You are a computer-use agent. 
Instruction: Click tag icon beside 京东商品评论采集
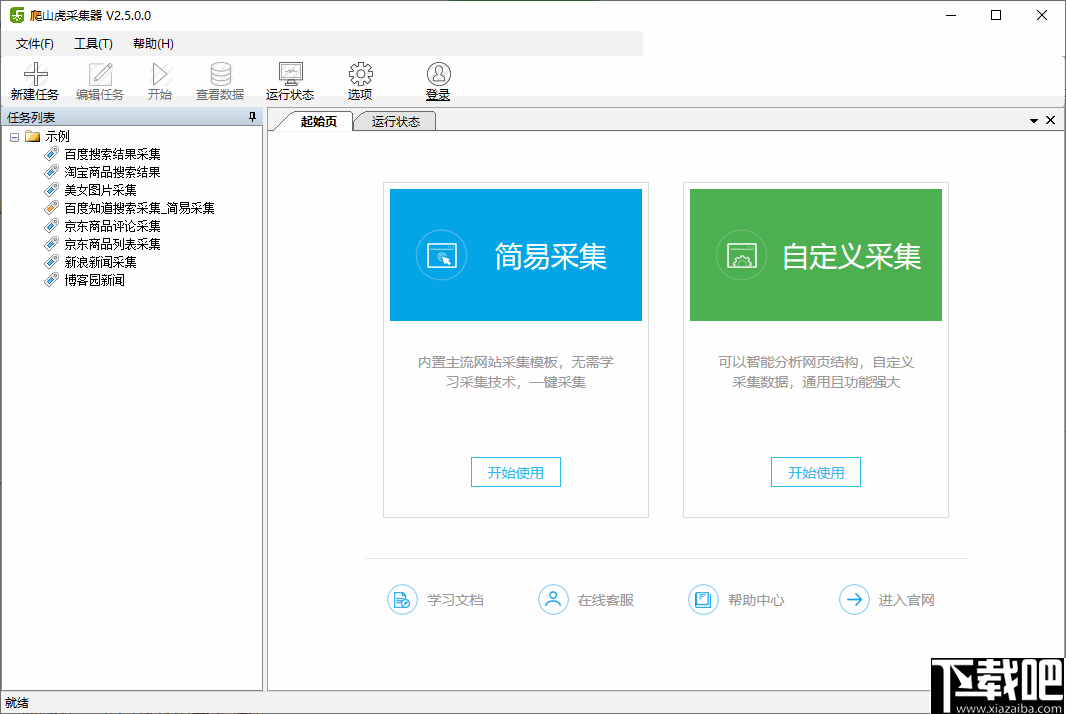52,226
